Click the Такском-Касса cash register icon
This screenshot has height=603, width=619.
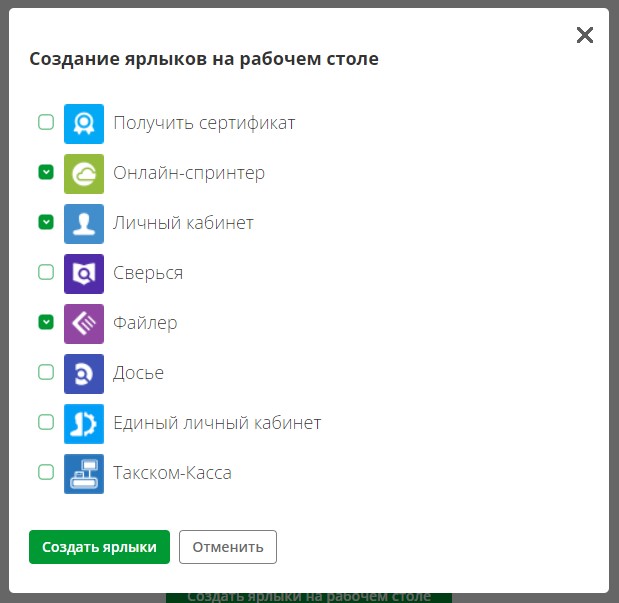click(84, 474)
